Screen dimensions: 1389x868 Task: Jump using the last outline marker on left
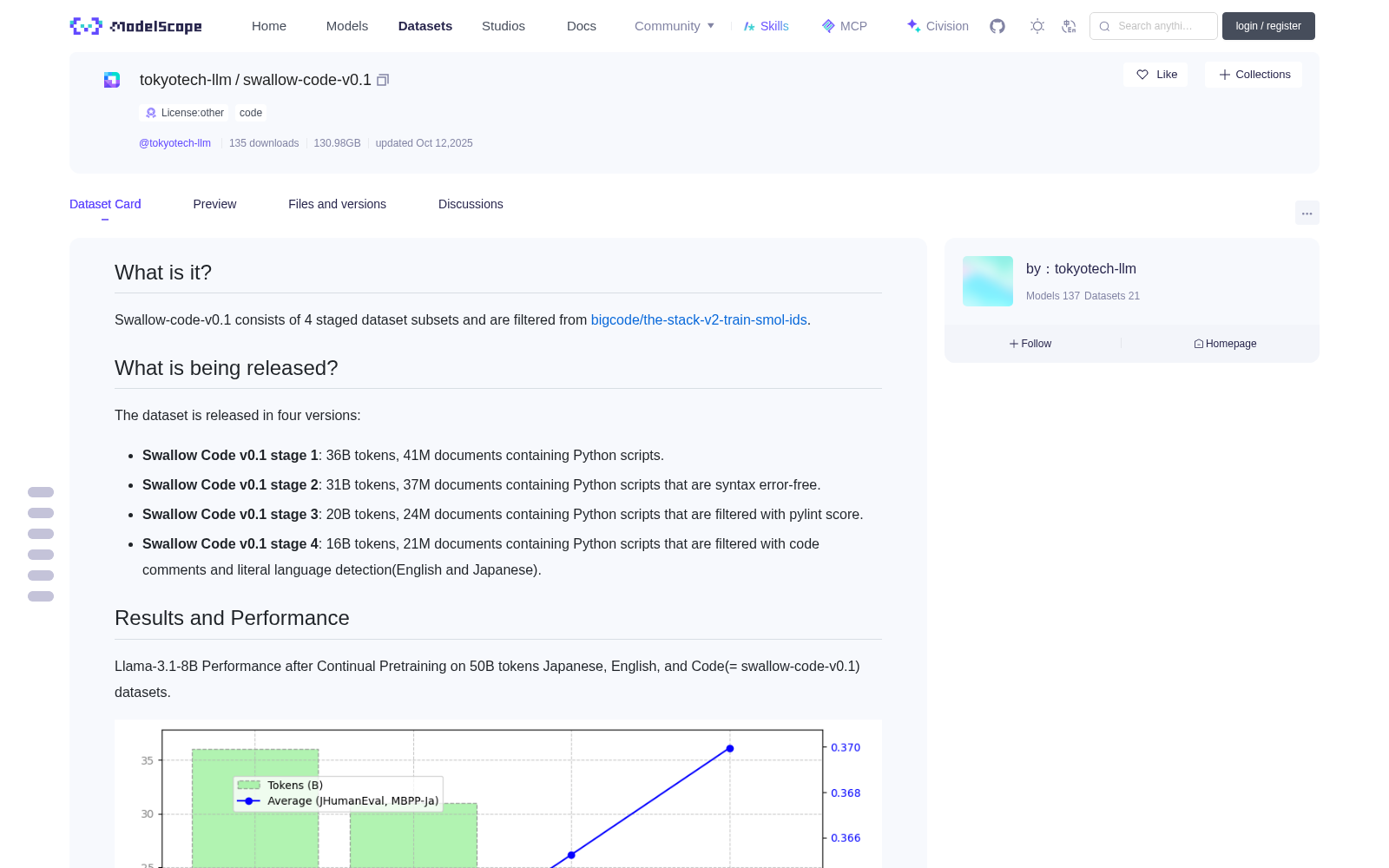[x=41, y=596]
